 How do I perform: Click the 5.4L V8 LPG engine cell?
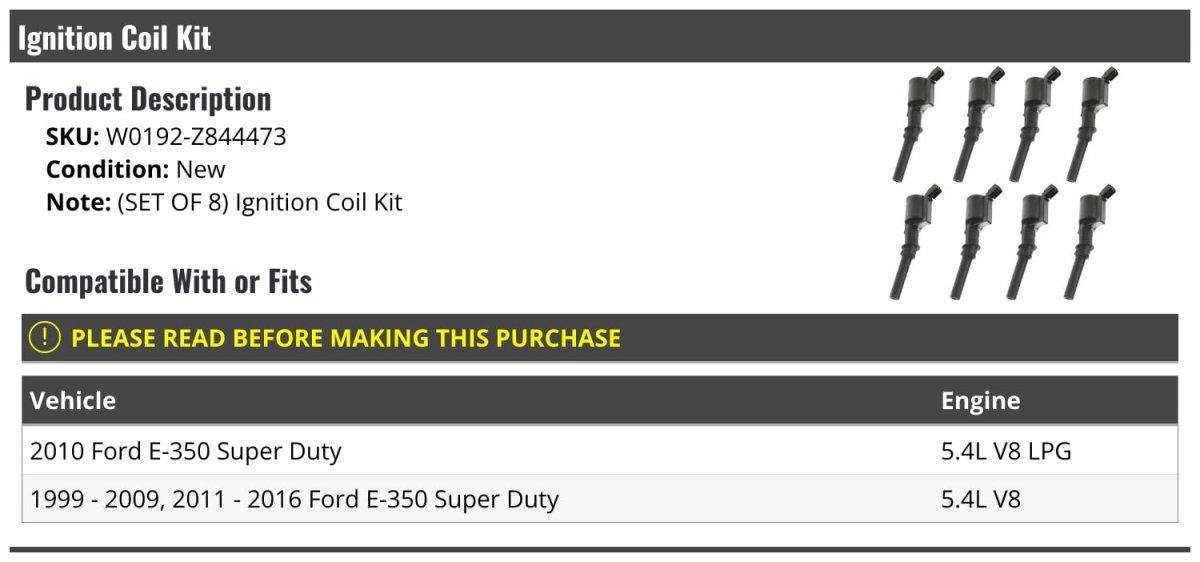click(x=1005, y=451)
